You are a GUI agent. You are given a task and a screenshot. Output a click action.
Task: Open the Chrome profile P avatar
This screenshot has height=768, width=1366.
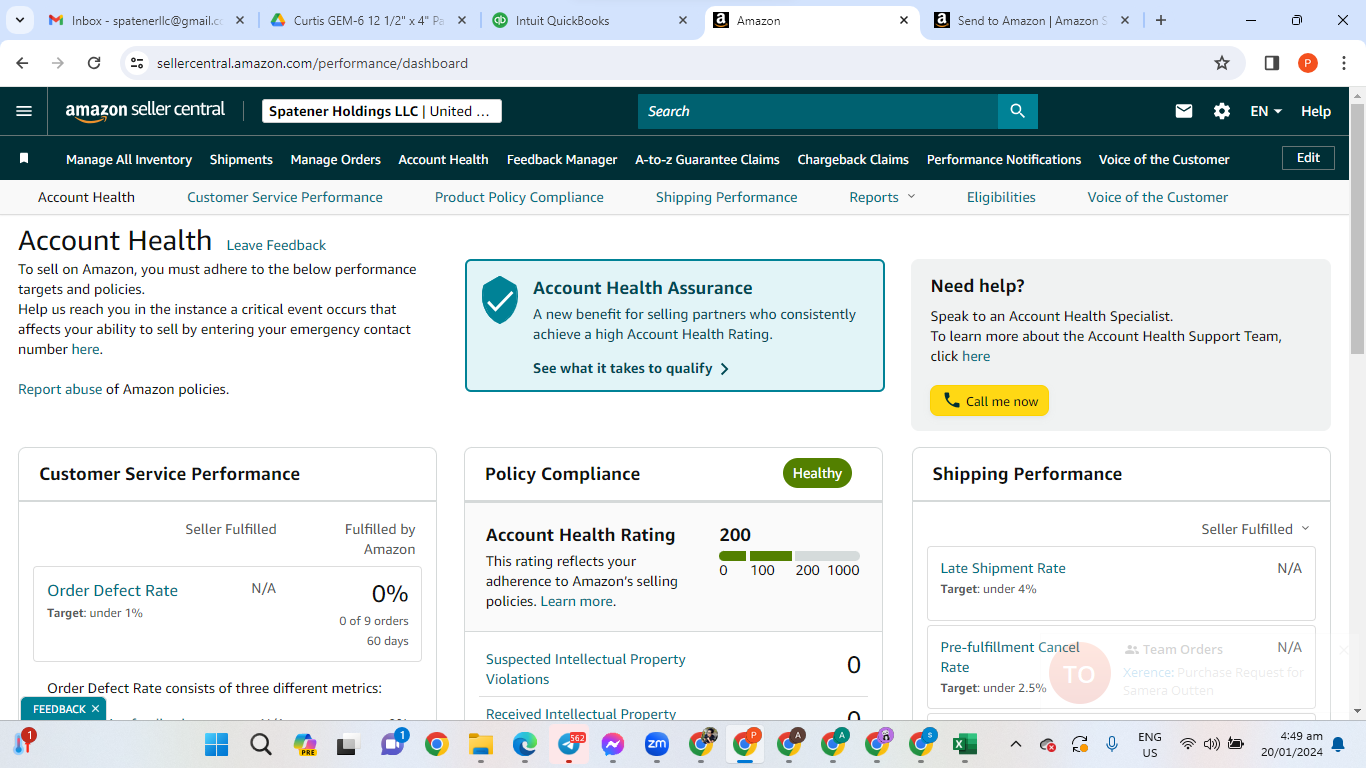[1308, 63]
